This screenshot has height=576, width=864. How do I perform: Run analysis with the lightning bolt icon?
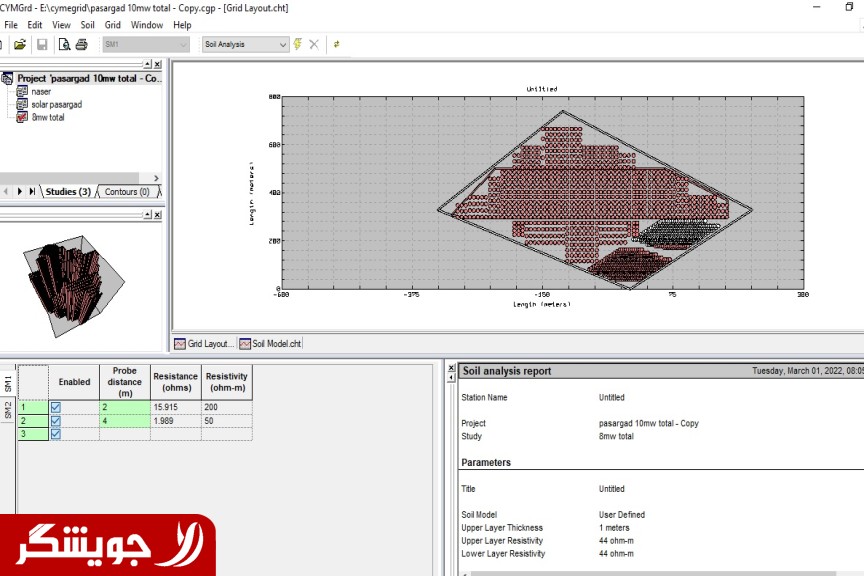298,44
